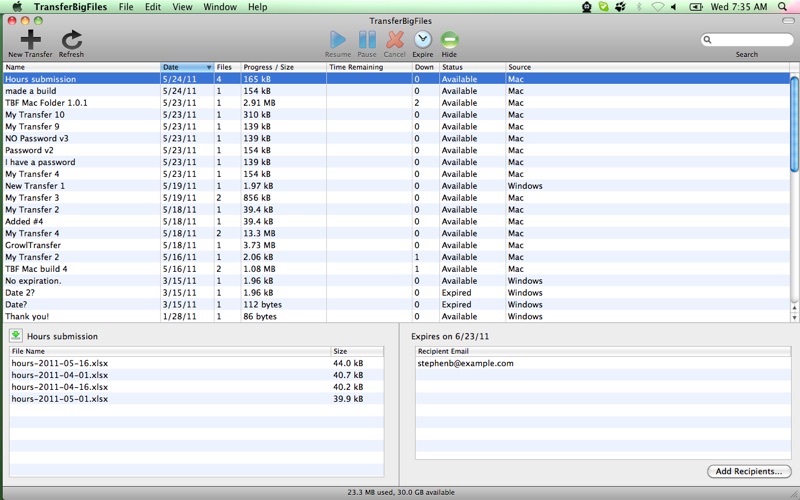This screenshot has width=800, height=500.
Task: Click the scroll down arrow of transfer list
Action: [x=794, y=317]
